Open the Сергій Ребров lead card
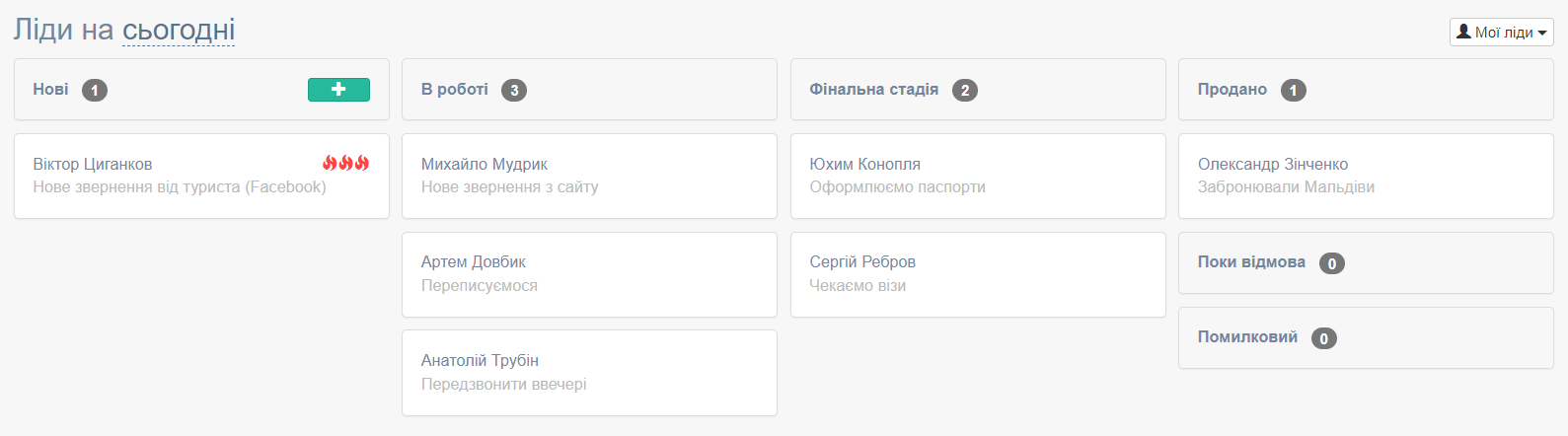 tap(978, 274)
